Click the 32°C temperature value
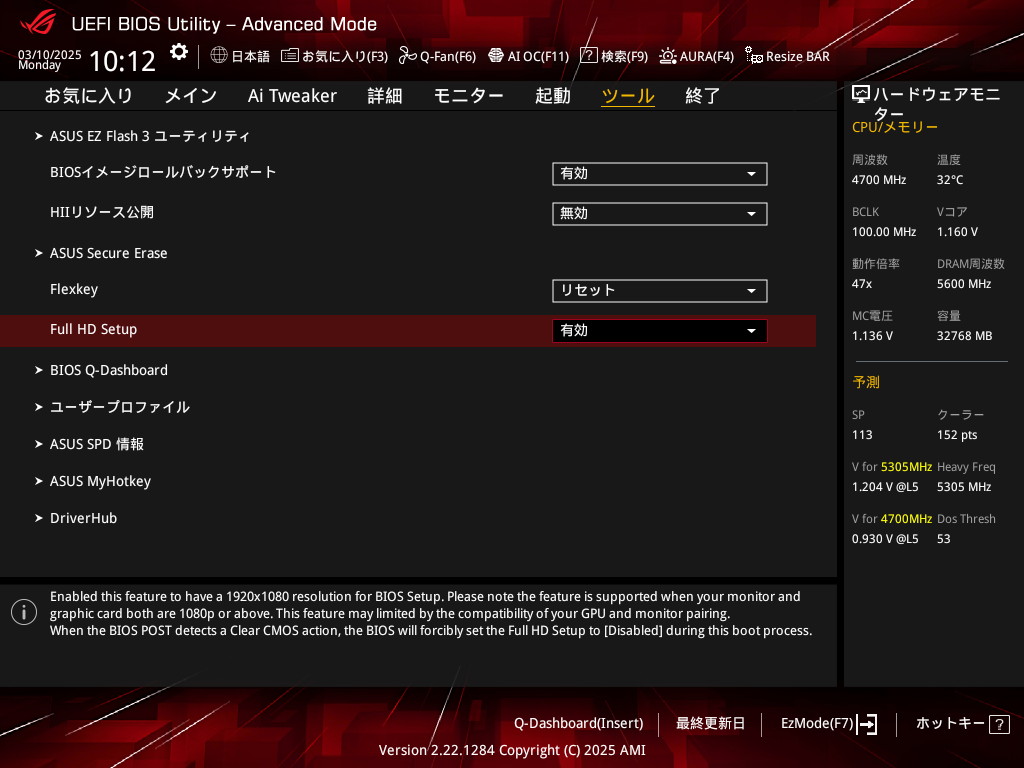Screen dimensions: 1024x768 click(950, 180)
